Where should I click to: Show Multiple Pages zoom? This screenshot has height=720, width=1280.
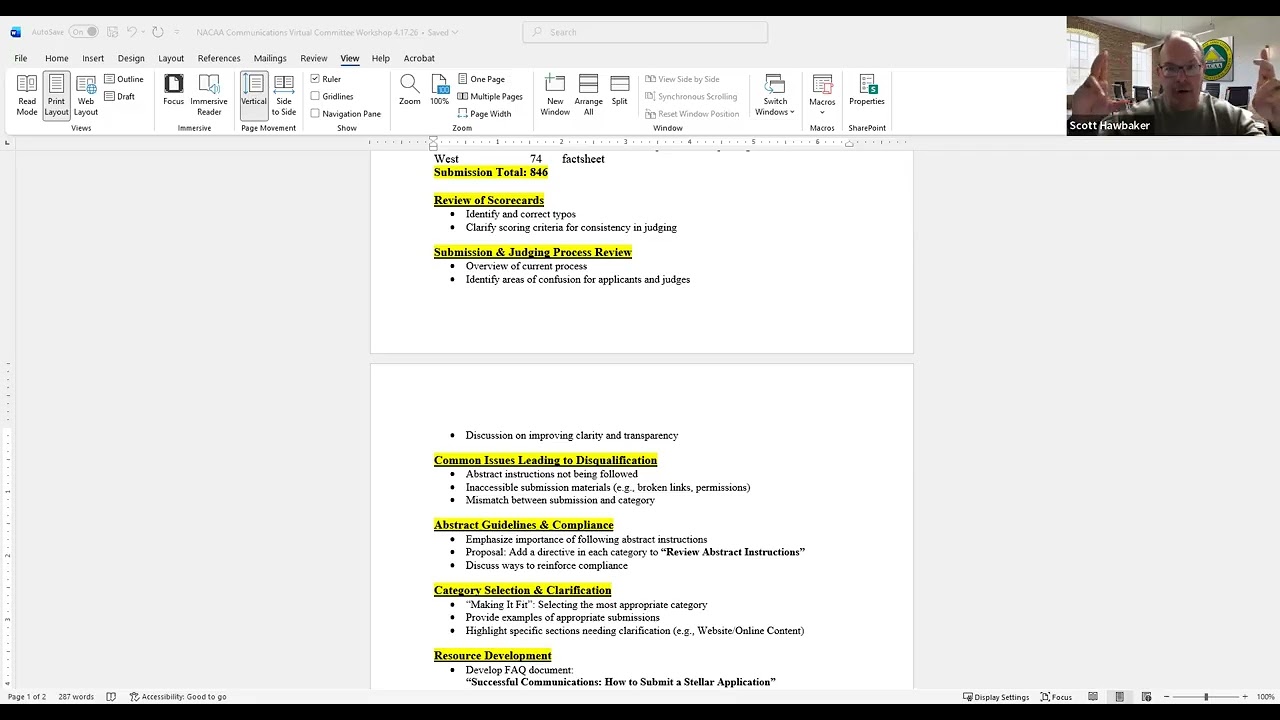(x=490, y=96)
